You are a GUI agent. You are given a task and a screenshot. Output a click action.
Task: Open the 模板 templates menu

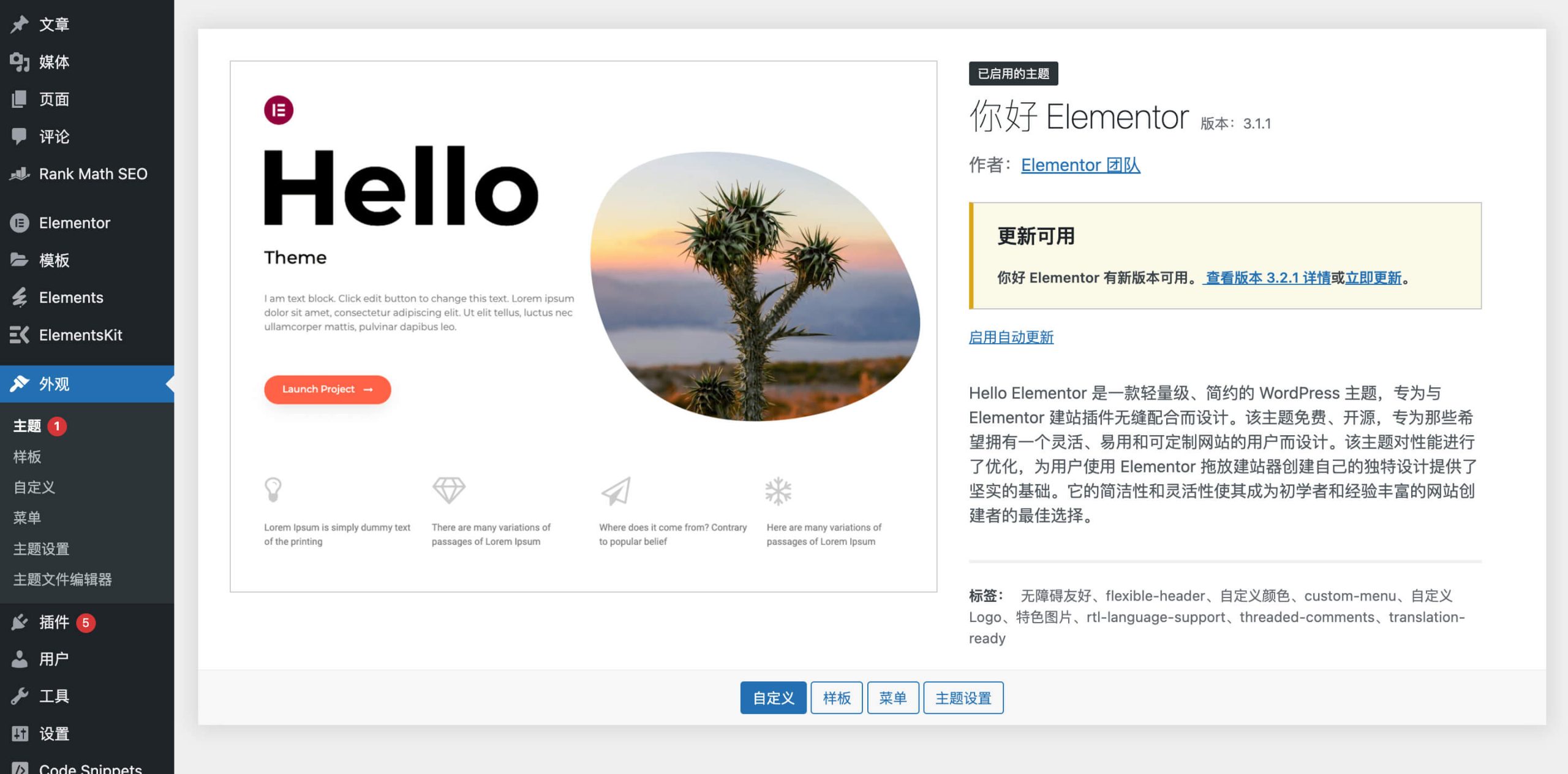(87, 260)
